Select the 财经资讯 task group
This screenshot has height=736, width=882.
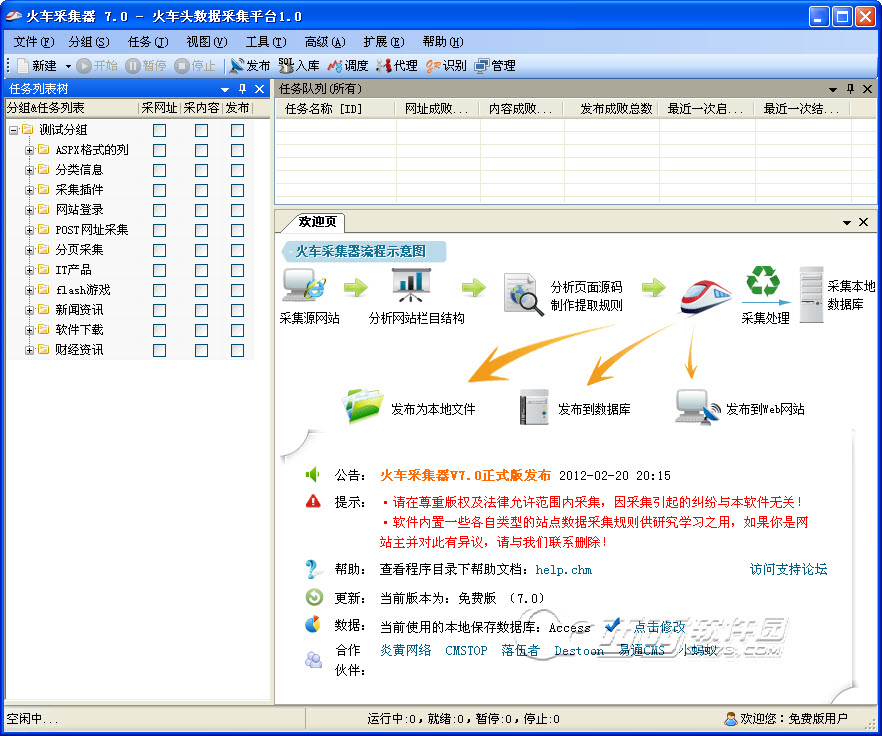click(x=79, y=350)
